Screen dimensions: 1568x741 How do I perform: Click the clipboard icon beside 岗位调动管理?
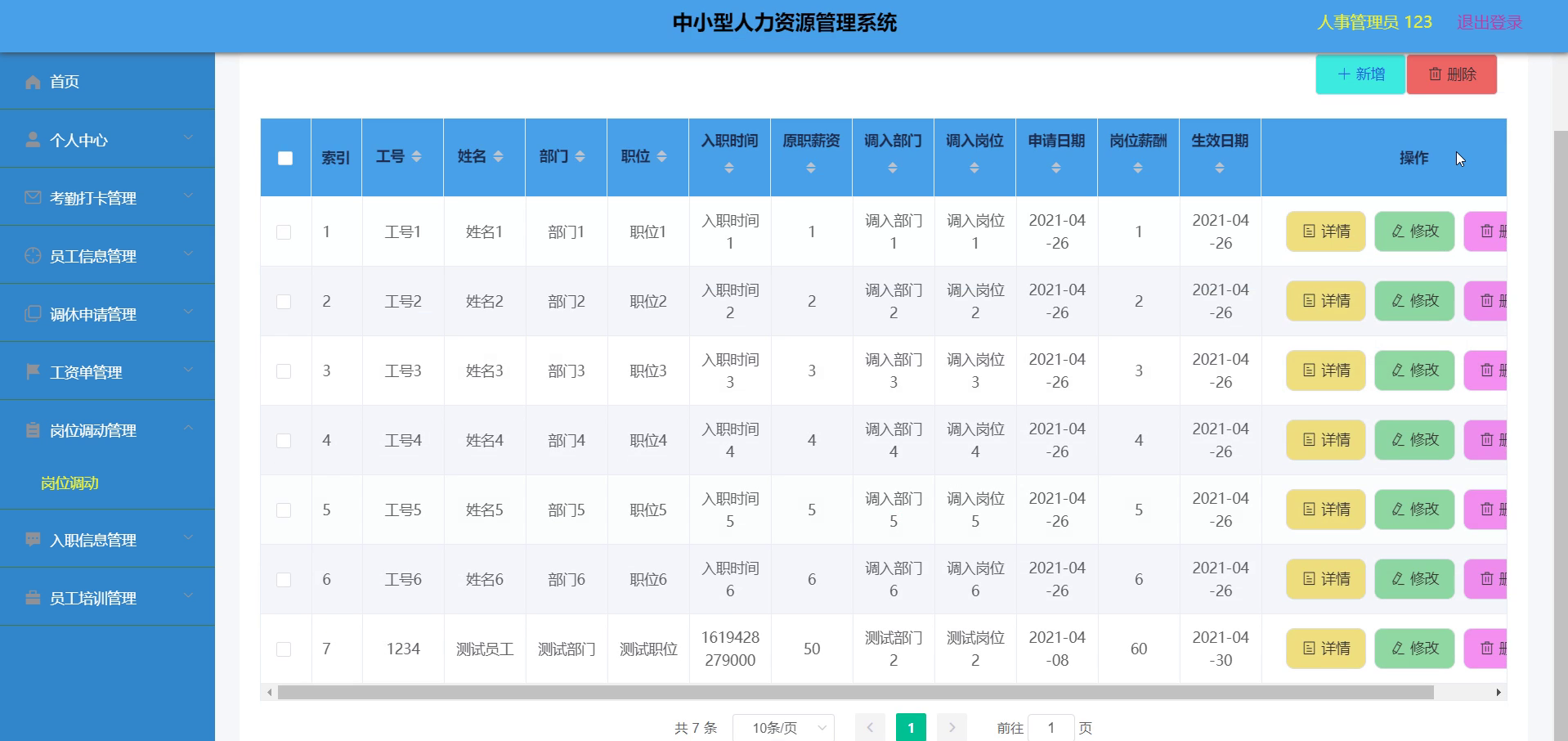pos(33,430)
